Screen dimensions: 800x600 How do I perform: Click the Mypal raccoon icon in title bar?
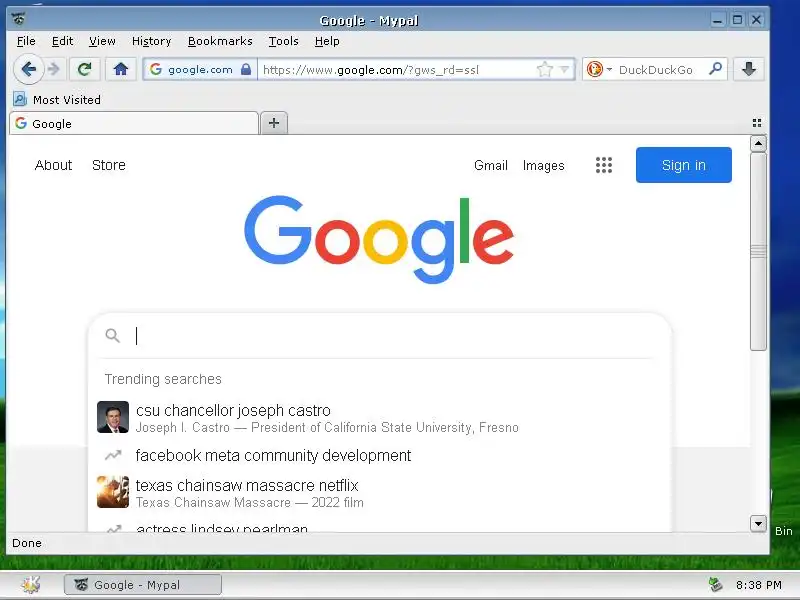click(x=19, y=19)
